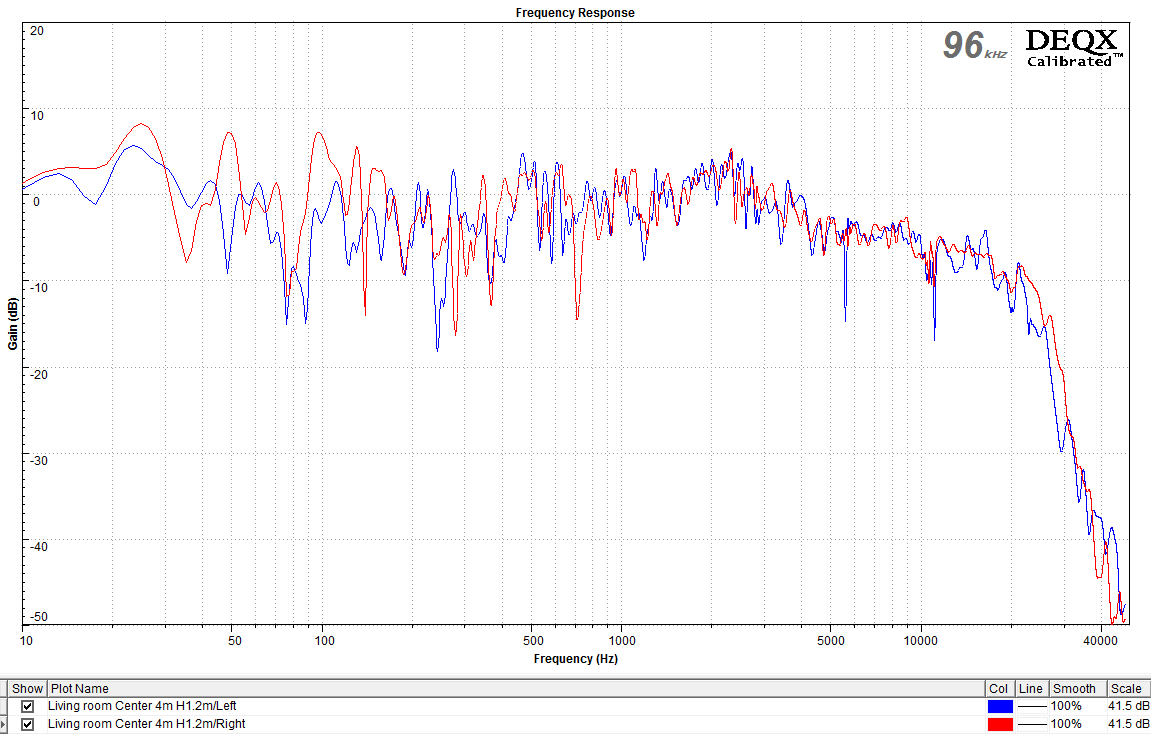This screenshot has width=1151, height=736.
Task: Click the Line column header
Action: [x=1031, y=688]
